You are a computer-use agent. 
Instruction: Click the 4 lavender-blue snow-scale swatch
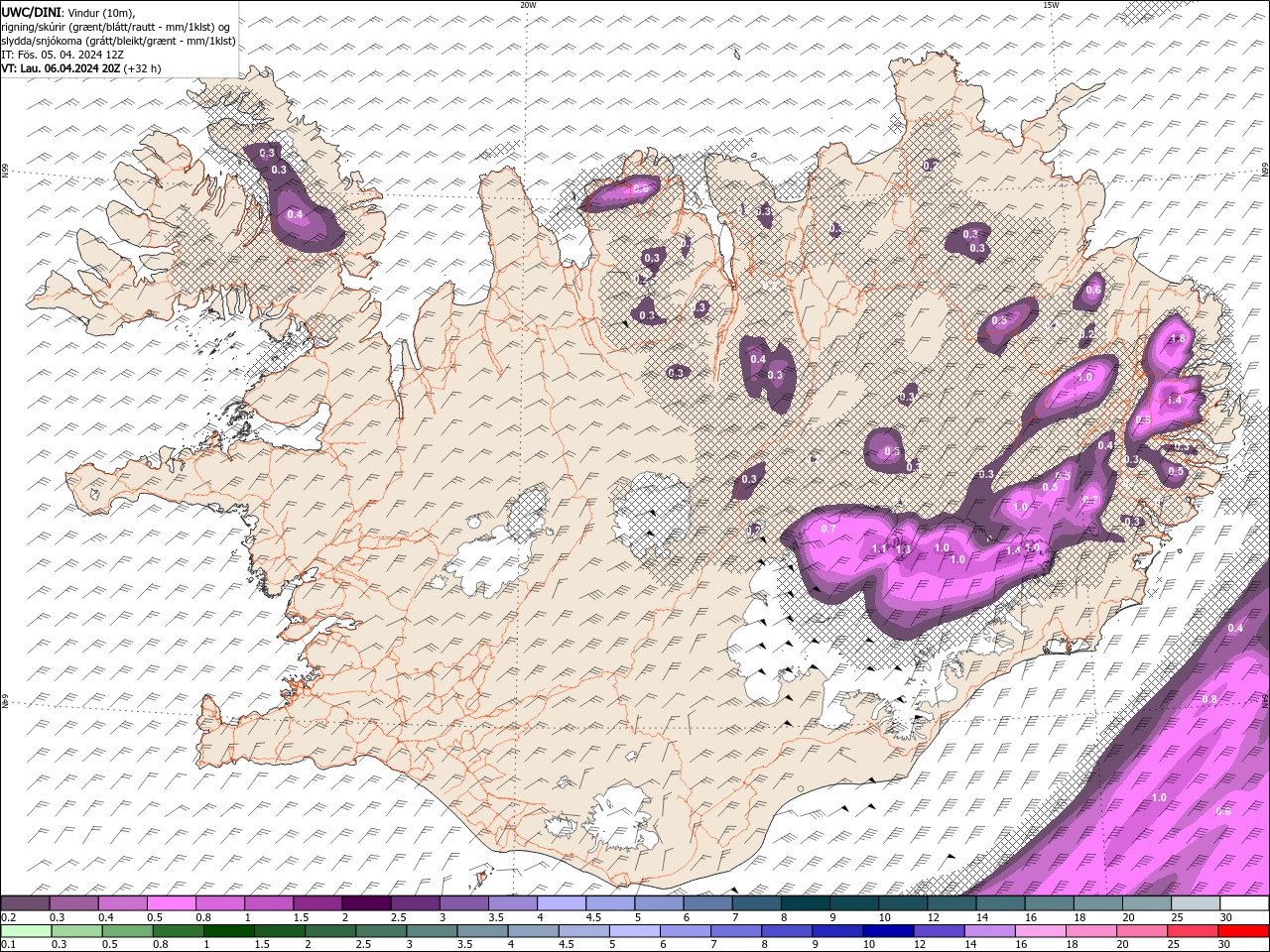point(561,903)
